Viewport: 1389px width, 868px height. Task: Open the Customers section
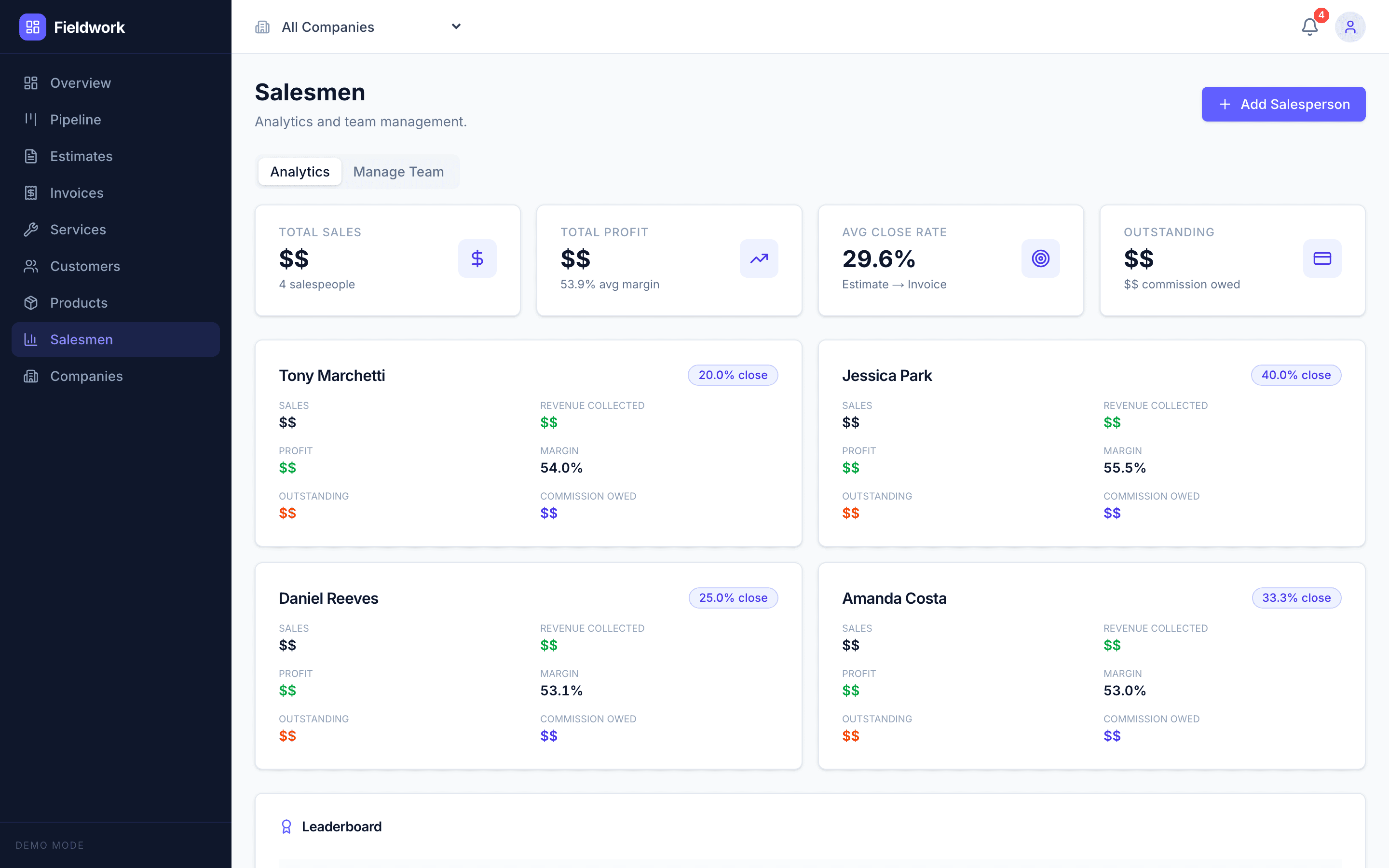(x=85, y=266)
